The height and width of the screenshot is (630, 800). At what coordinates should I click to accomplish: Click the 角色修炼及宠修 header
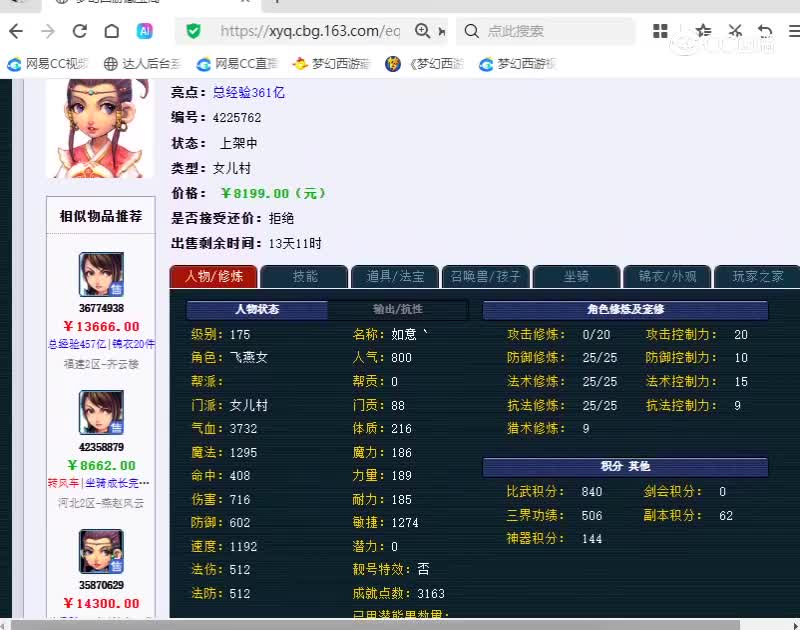coord(626,310)
